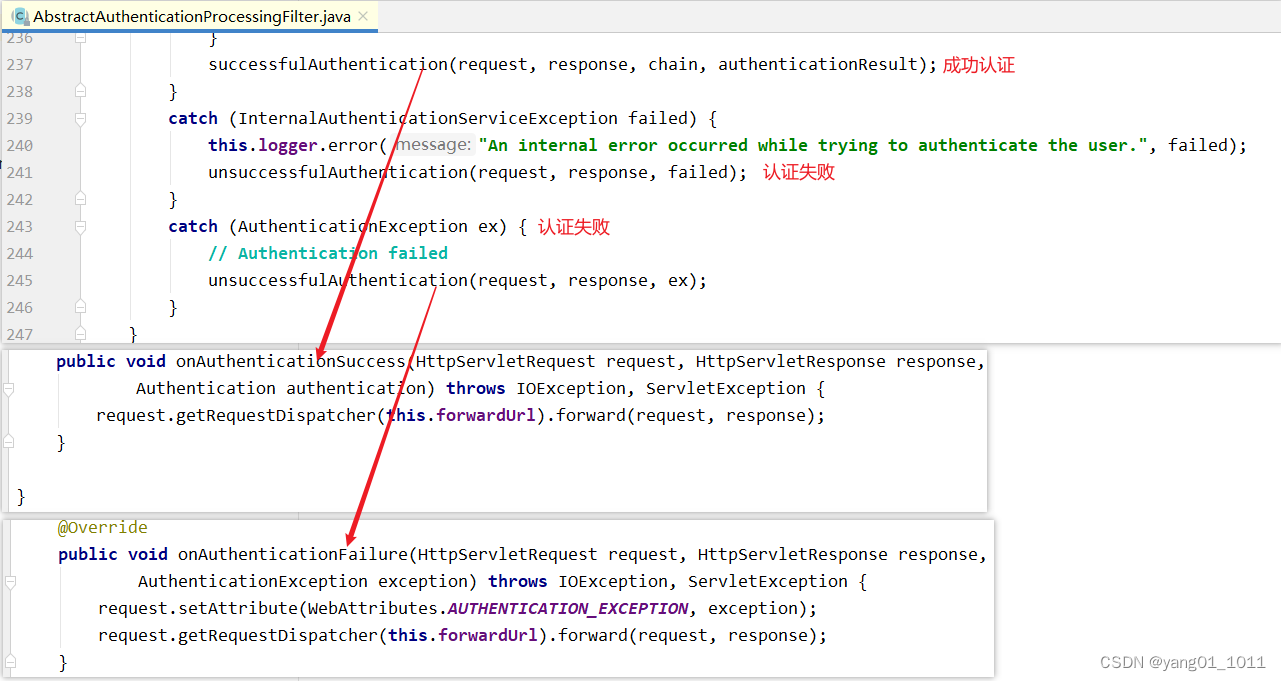
Task: Collapse the InternalAuthenticationServiceException catch block at line 239
Action: pyautogui.click(x=80, y=118)
